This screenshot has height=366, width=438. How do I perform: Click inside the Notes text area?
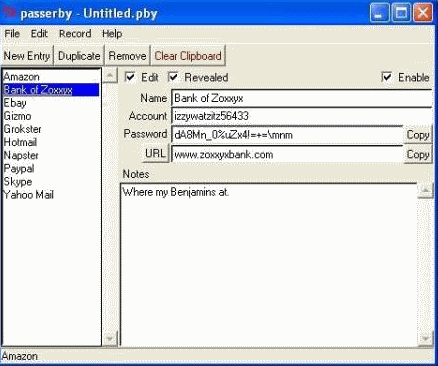click(x=268, y=265)
